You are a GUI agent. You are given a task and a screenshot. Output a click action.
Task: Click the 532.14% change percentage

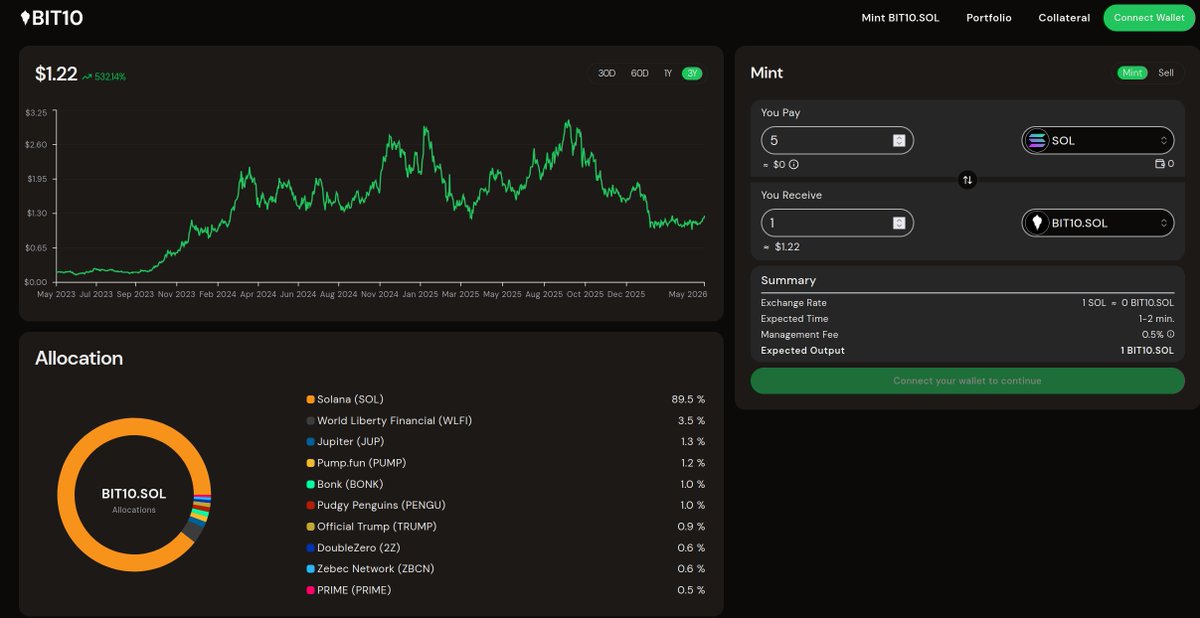coord(110,77)
